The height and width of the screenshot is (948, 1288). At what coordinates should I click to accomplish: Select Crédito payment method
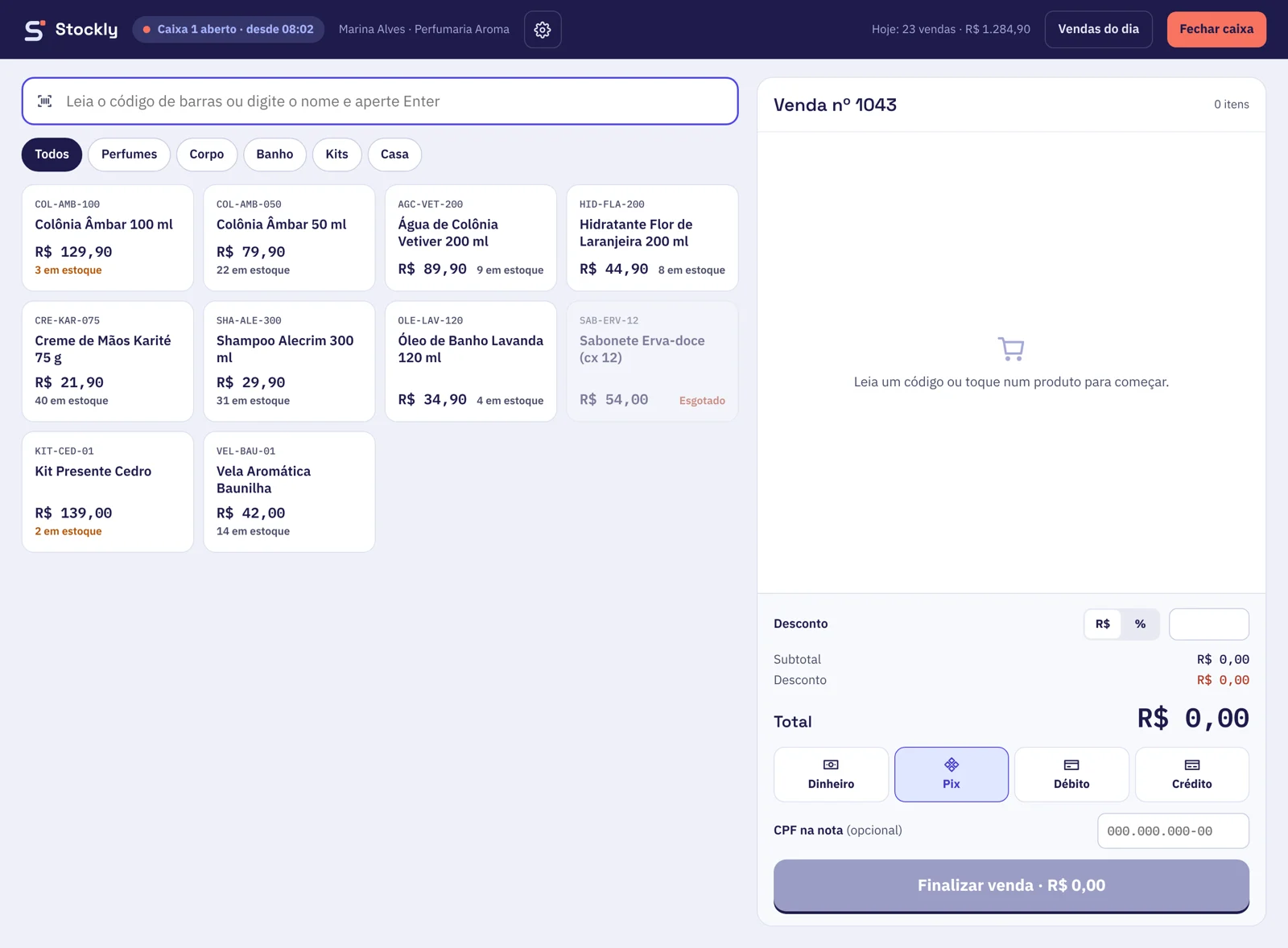click(1192, 774)
